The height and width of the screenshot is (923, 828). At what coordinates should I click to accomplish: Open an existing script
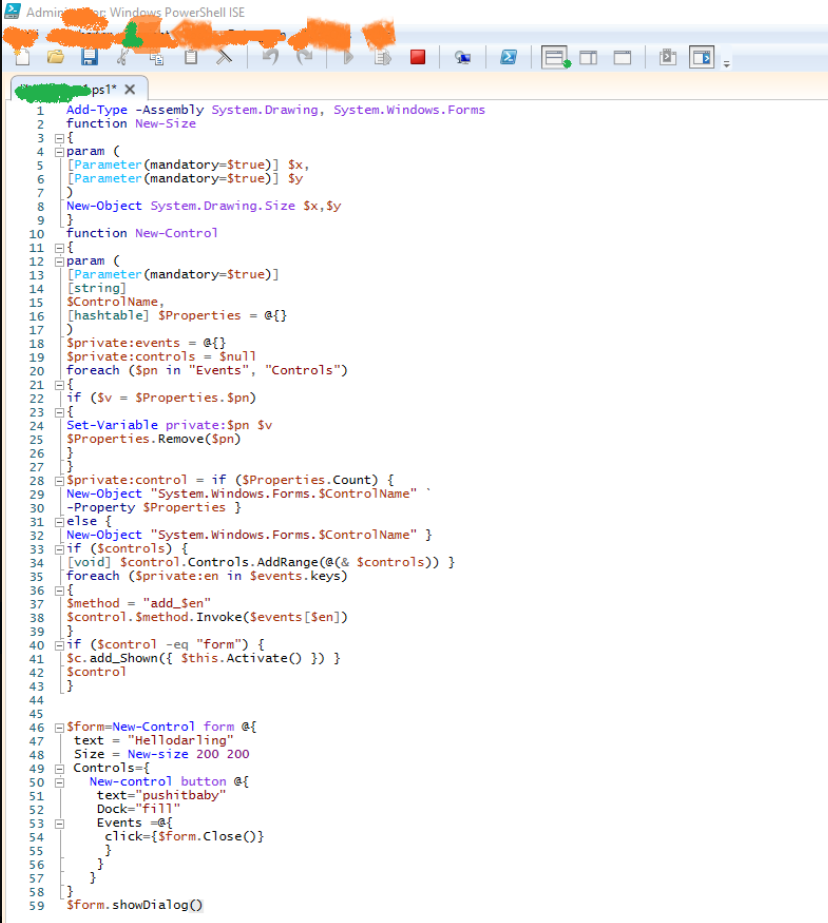coord(55,57)
